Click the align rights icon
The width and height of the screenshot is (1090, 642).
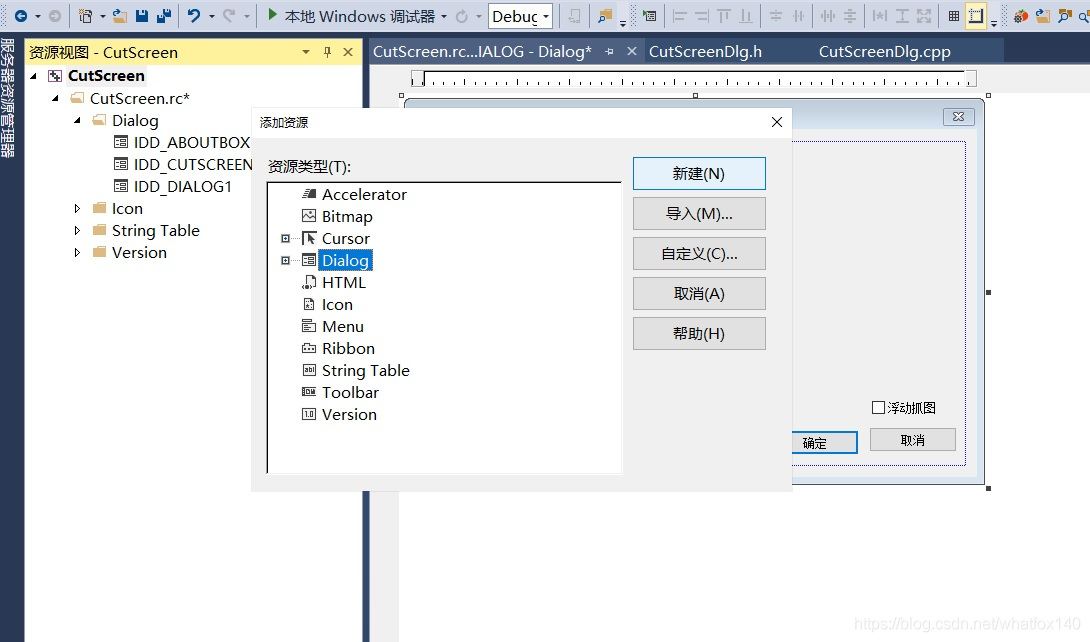tap(701, 16)
